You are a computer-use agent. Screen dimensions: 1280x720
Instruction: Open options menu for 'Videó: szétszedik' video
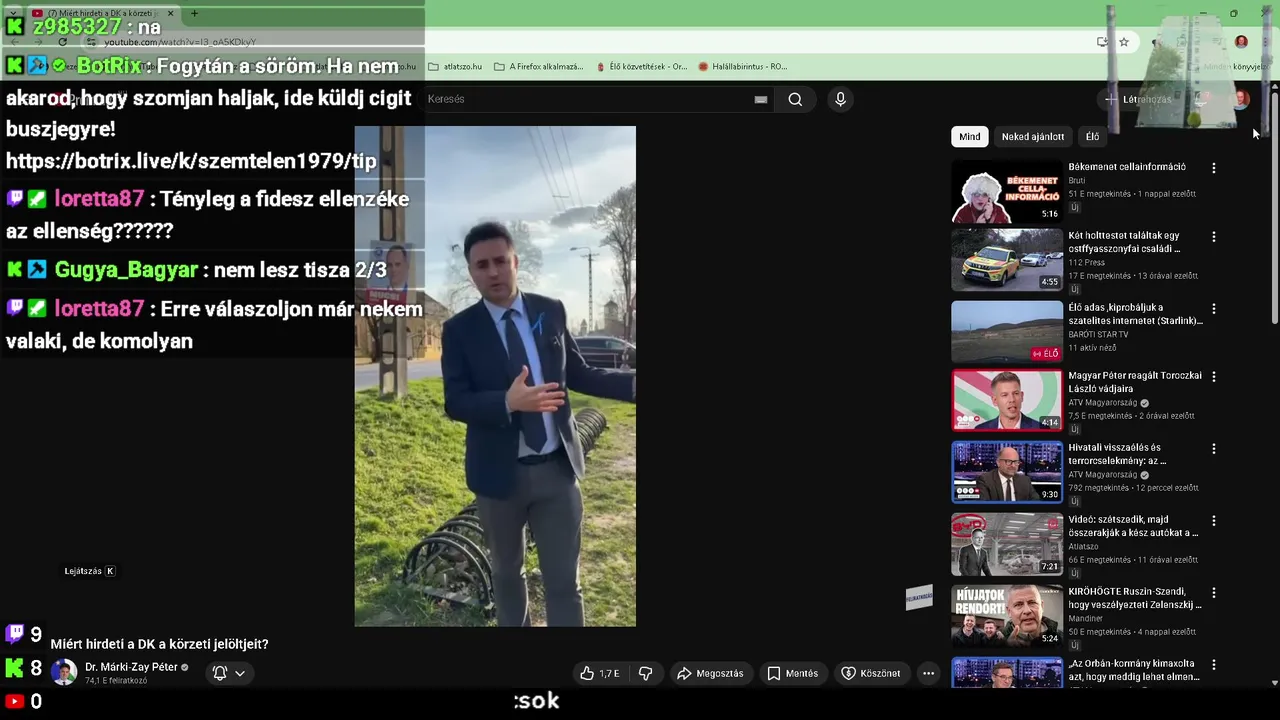(x=1214, y=521)
